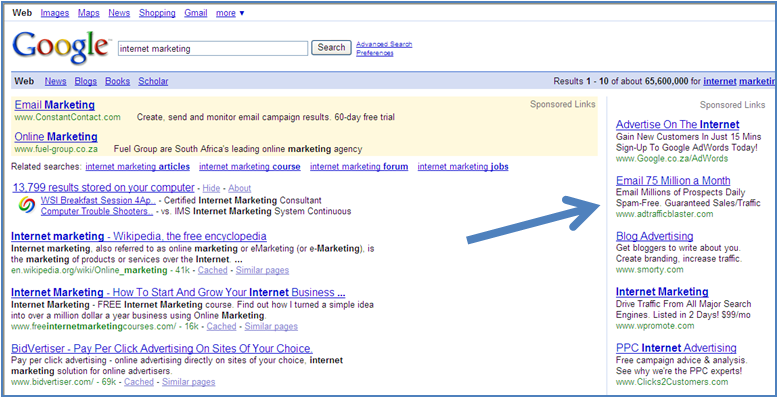Select related search 'internet marketing forum'
Viewport: 778px width, 398px height.
tap(359, 167)
